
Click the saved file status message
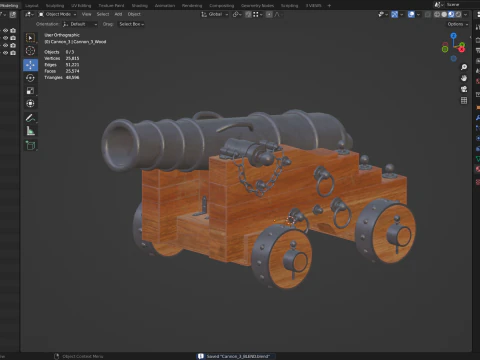click(237, 356)
